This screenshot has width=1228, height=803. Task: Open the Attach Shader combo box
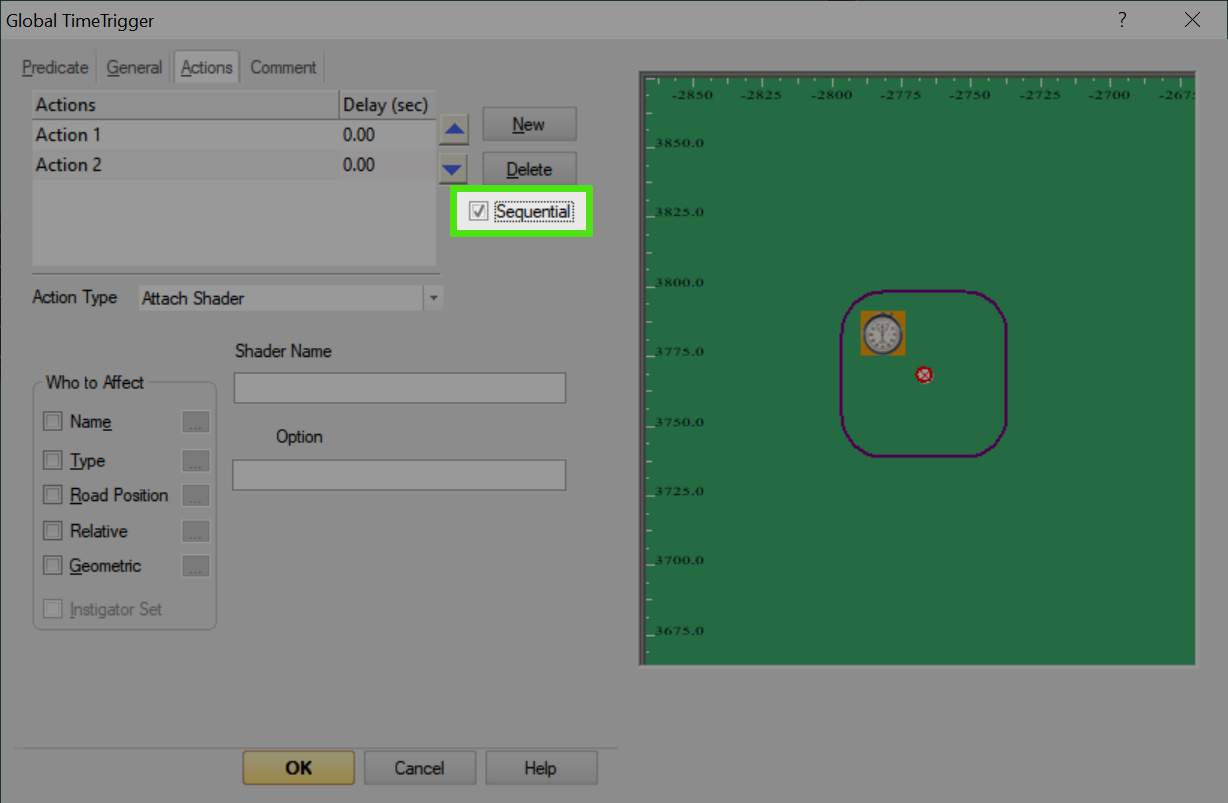(x=291, y=298)
